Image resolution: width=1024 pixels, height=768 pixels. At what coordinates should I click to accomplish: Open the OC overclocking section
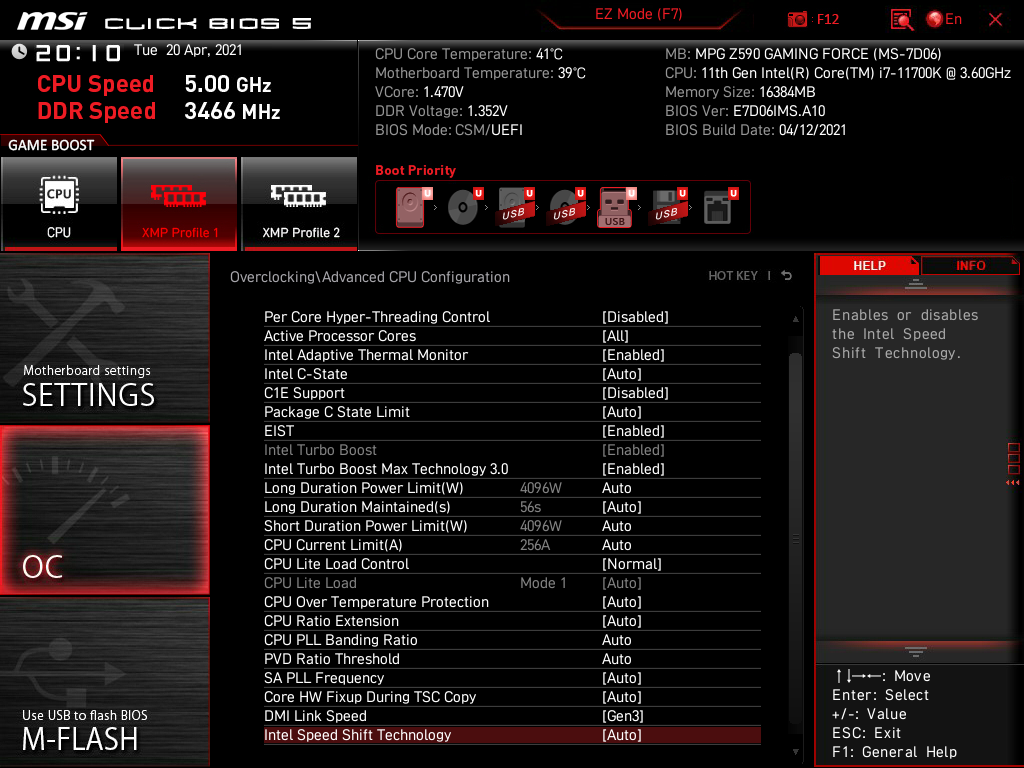click(104, 510)
